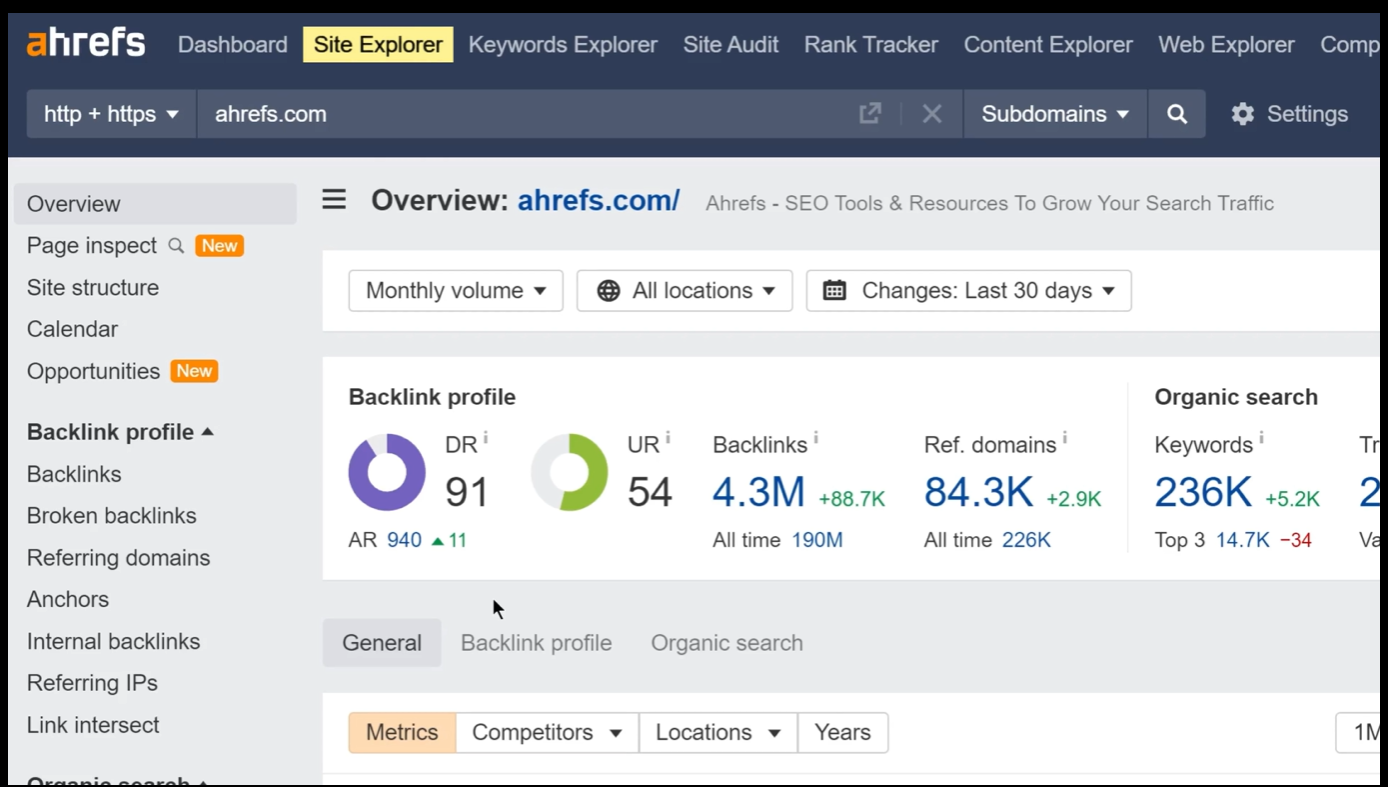Open the Competitors dropdown
This screenshot has width=1388, height=787.
click(547, 733)
